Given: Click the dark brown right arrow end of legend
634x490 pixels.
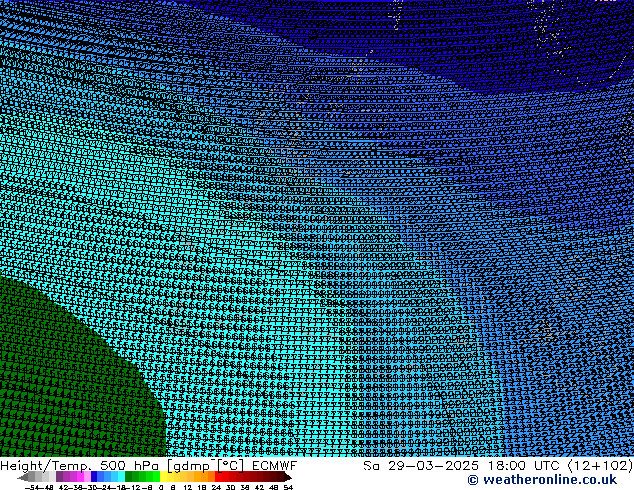Looking at the screenshot, I should 287,477.
